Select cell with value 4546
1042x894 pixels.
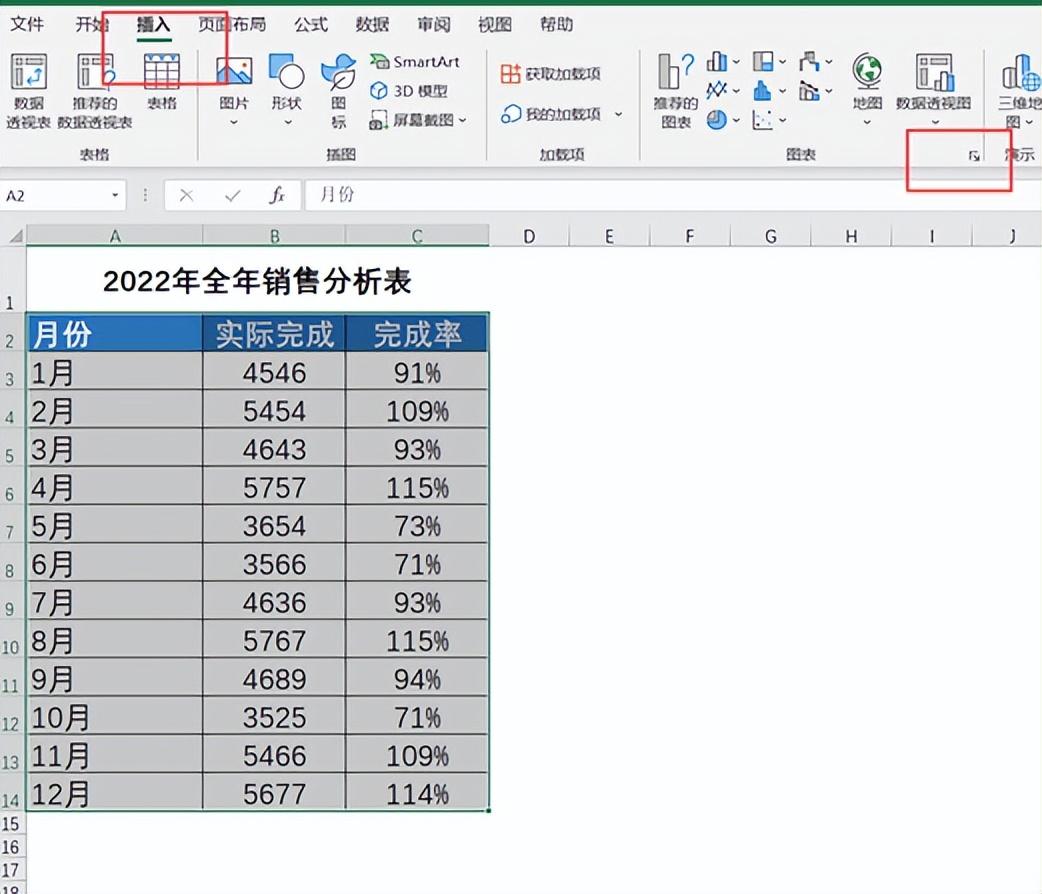point(274,372)
